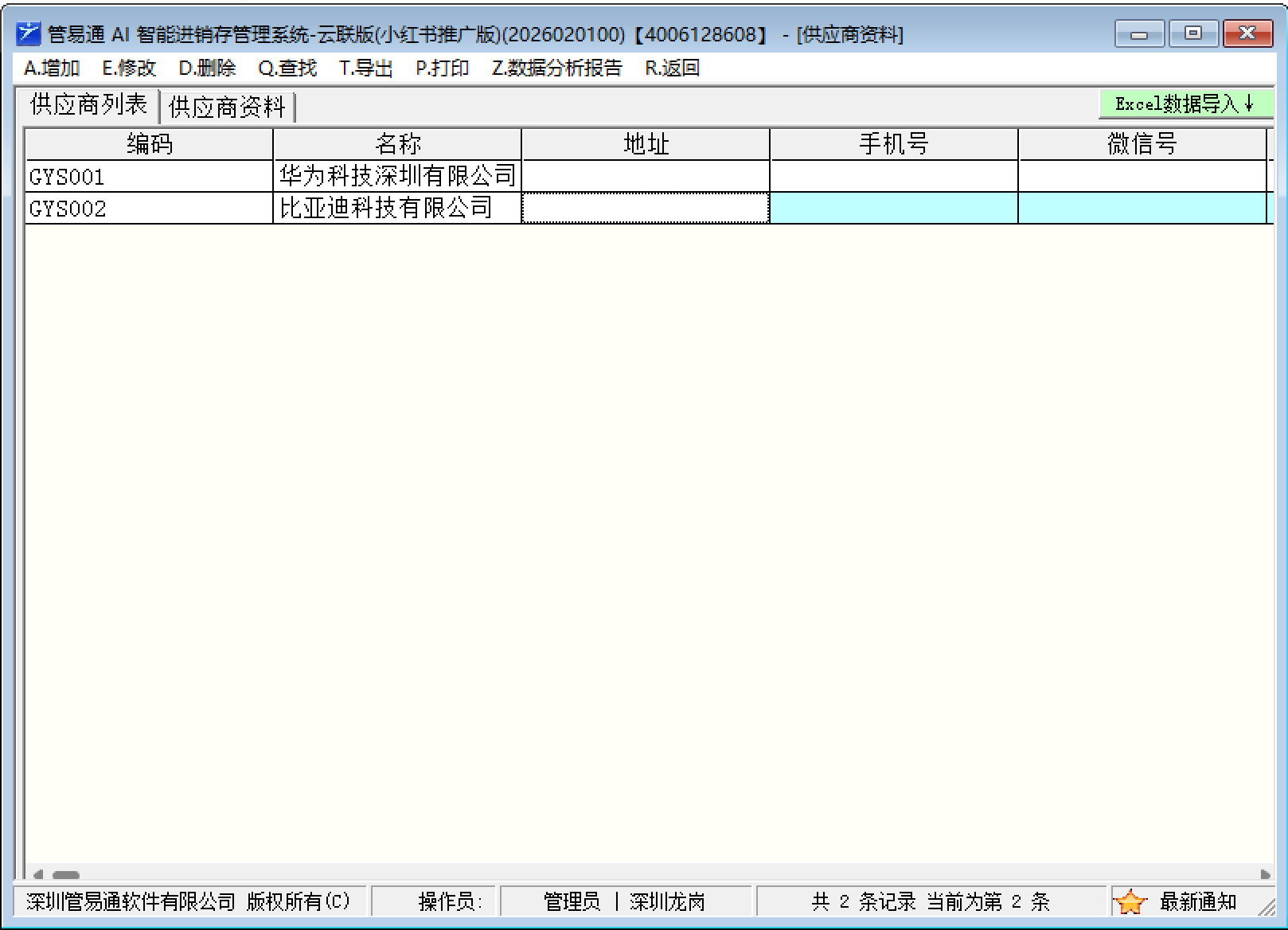Select the GYS001 supplier code cell
The width and height of the screenshot is (1288, 930).
tap(149, 176)
